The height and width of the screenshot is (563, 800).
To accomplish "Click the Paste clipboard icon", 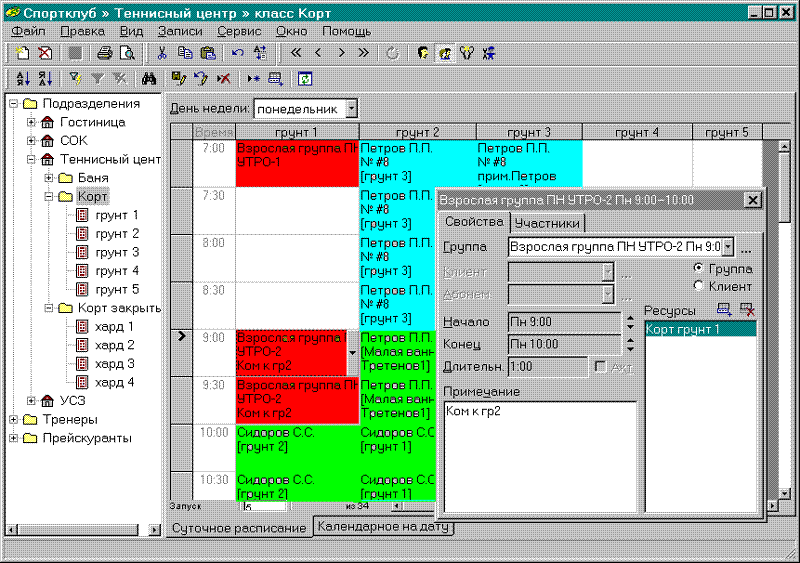I will [208, 53].
